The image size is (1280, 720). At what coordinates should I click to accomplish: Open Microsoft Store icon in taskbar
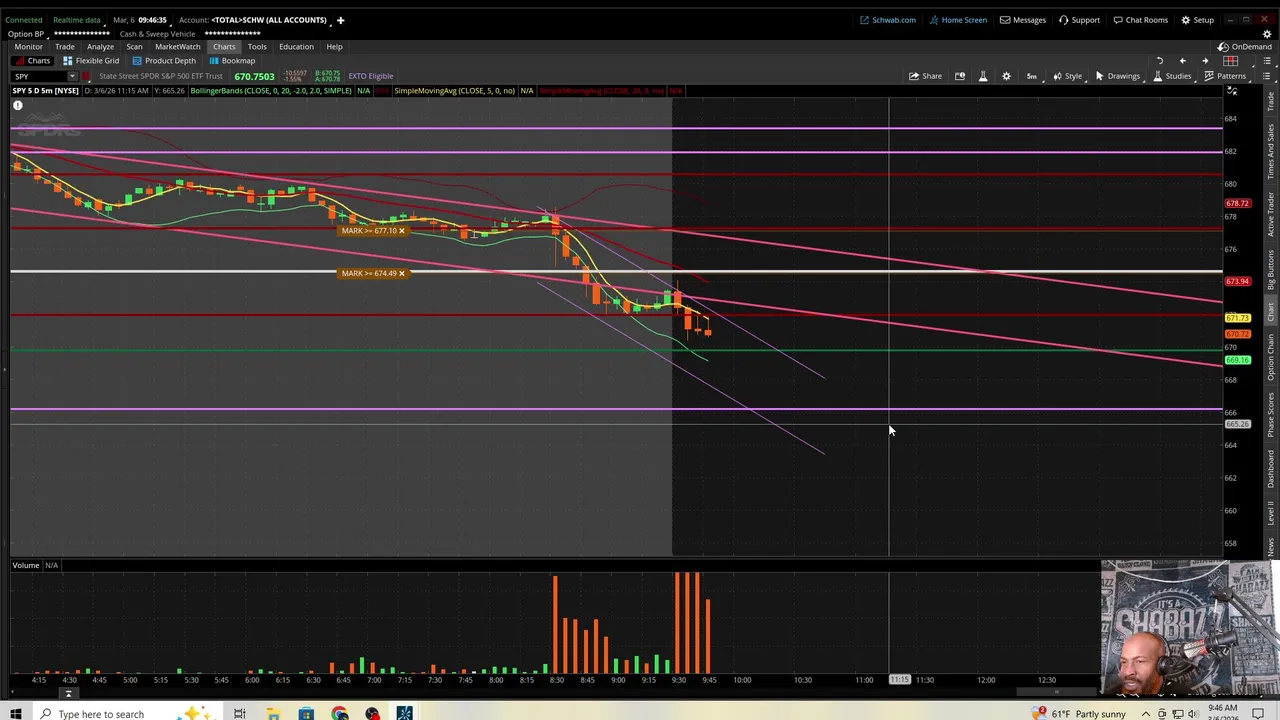coord(306,714)
